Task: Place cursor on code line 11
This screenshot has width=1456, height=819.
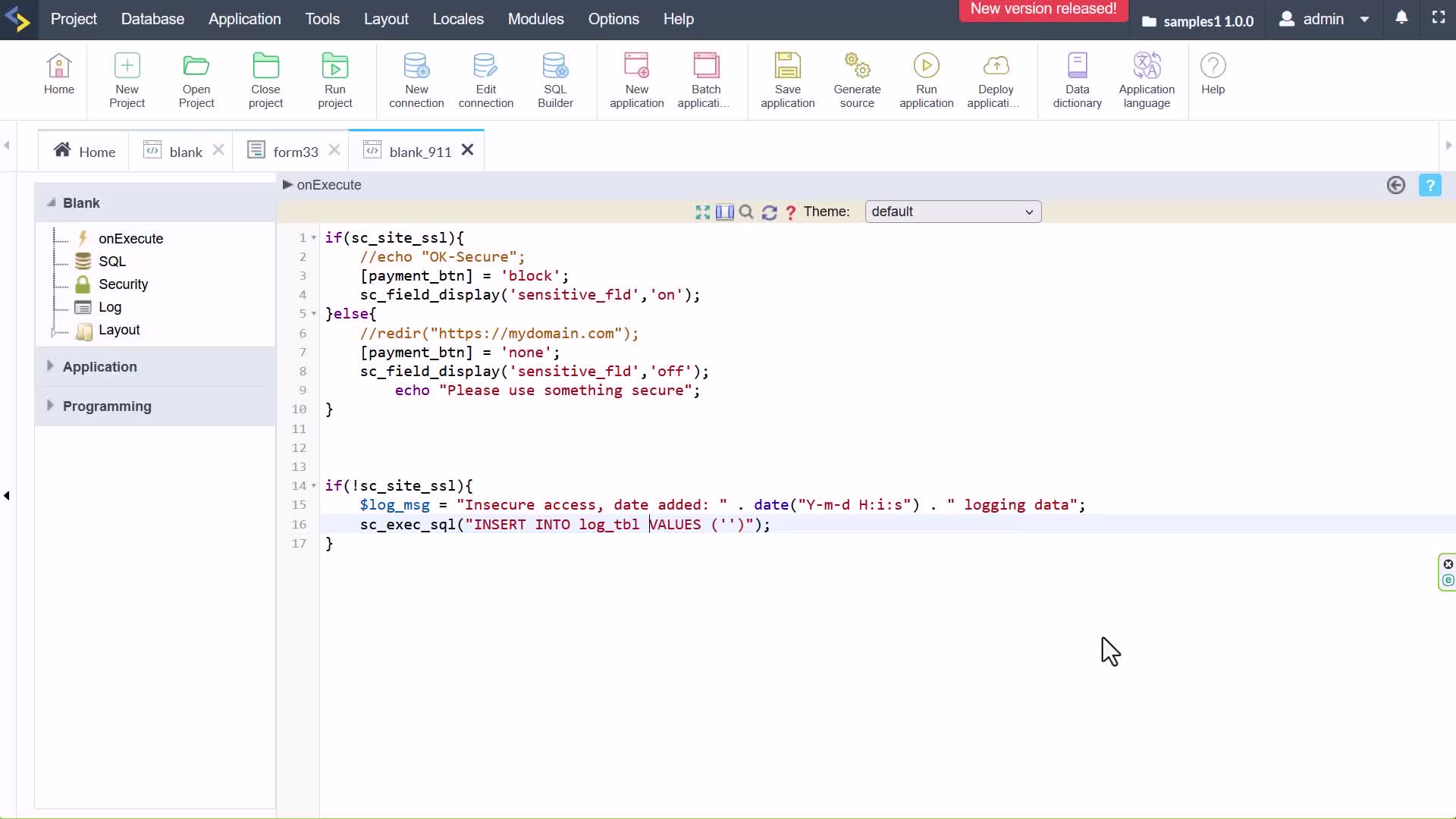Action: point(887,428)
